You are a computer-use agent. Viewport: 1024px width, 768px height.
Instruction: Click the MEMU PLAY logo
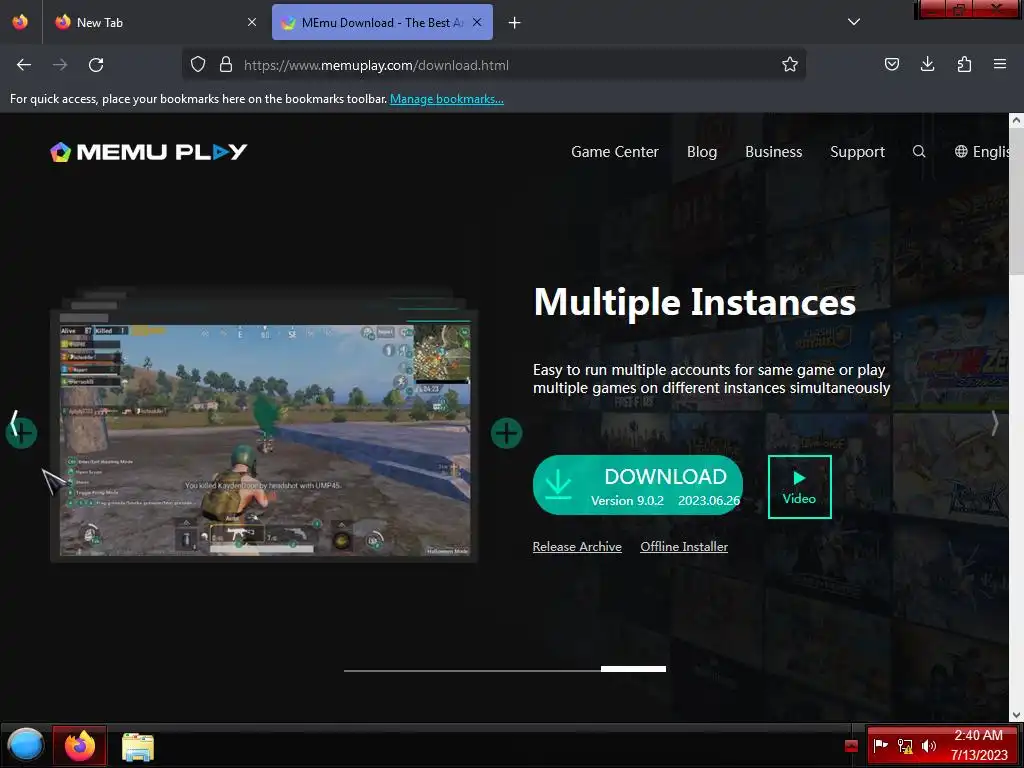pyautogui.click(x=149, y=152)
